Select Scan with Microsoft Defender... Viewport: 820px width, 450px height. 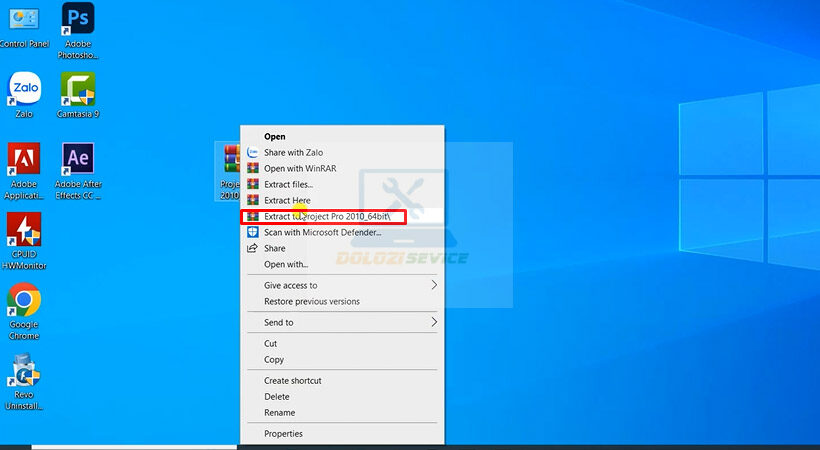coord(322,232)
